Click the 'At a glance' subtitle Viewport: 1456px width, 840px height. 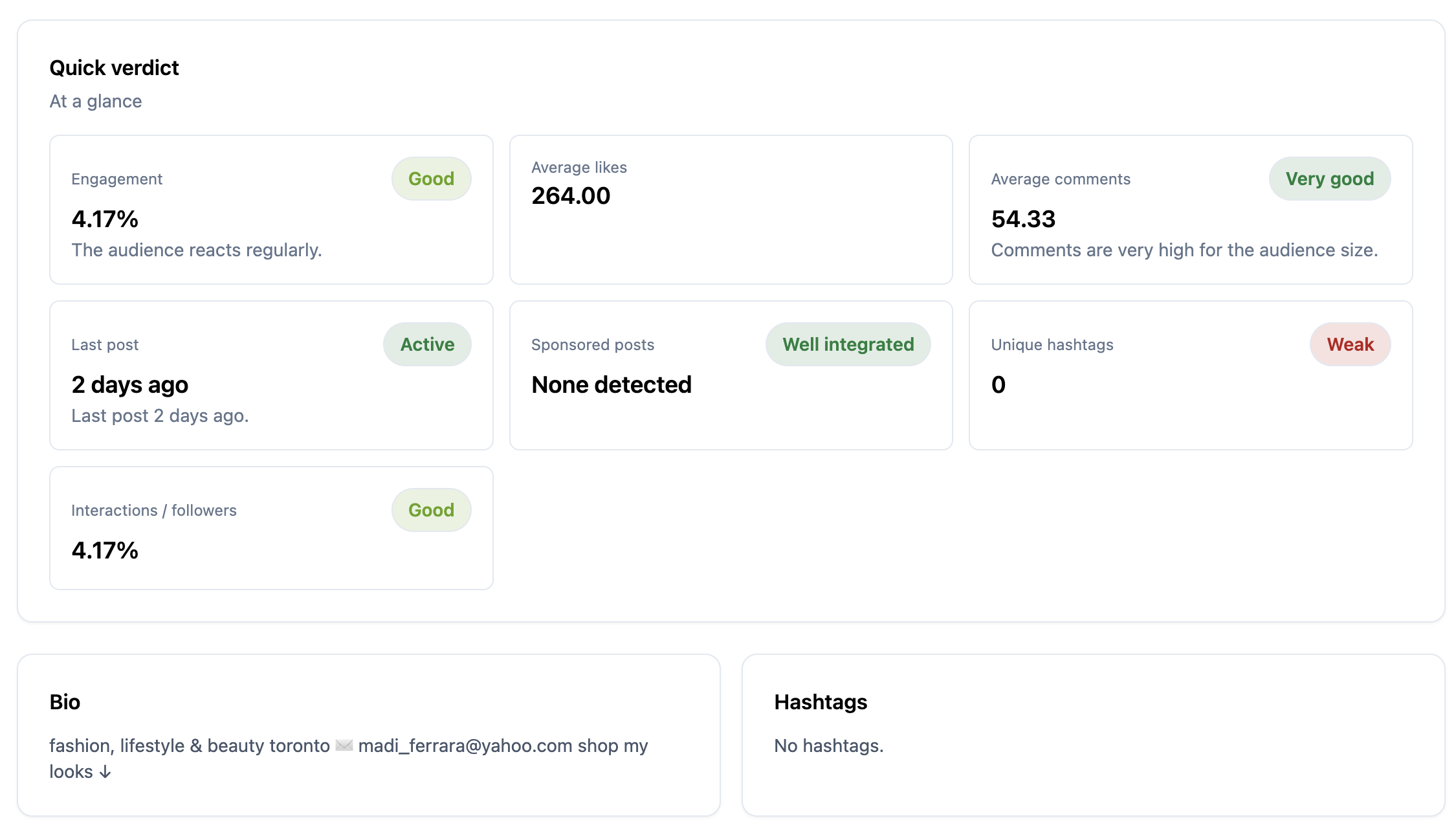[96, 102]
